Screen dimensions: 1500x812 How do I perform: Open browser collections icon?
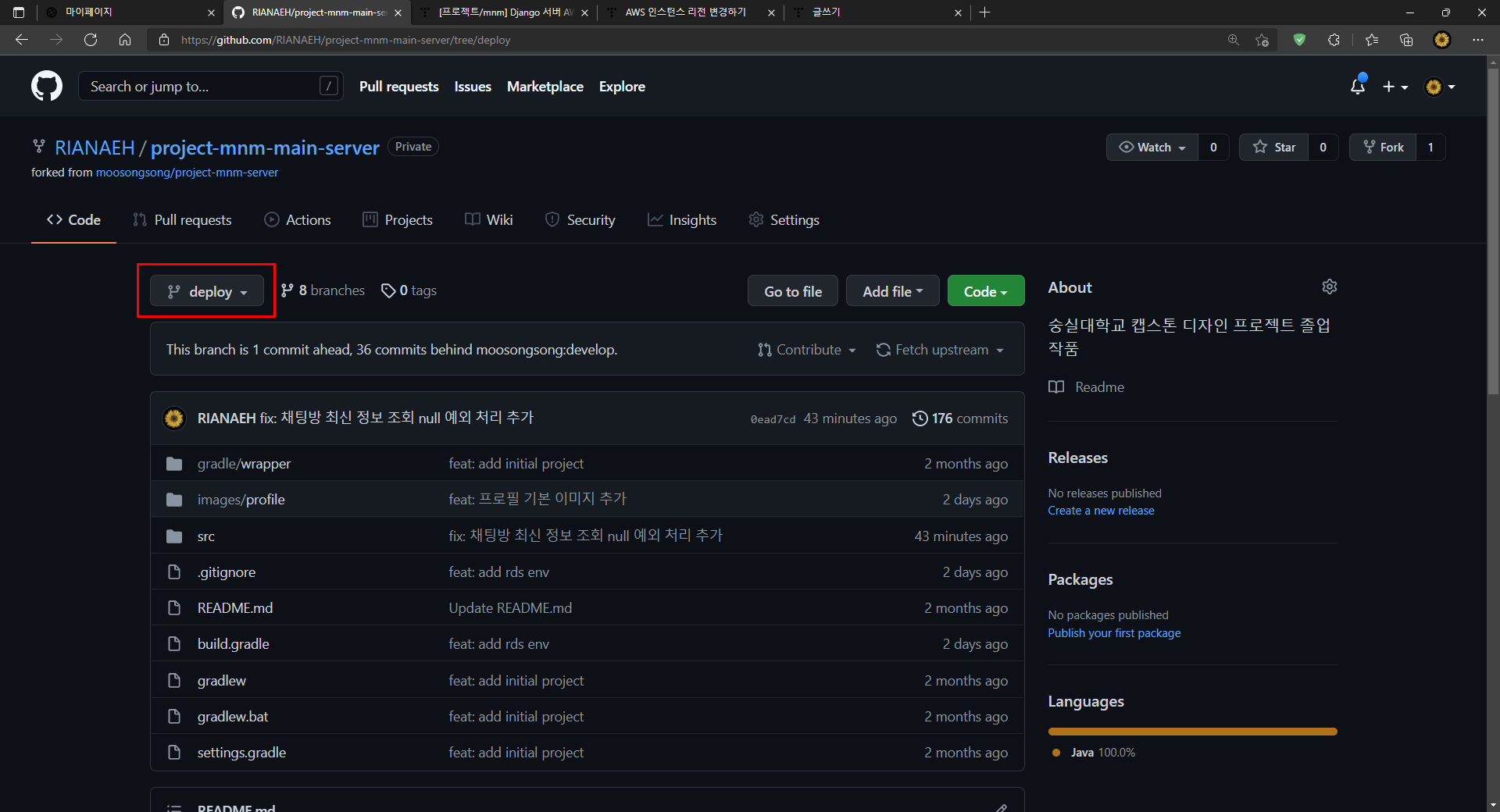(x=1406, y=40)
